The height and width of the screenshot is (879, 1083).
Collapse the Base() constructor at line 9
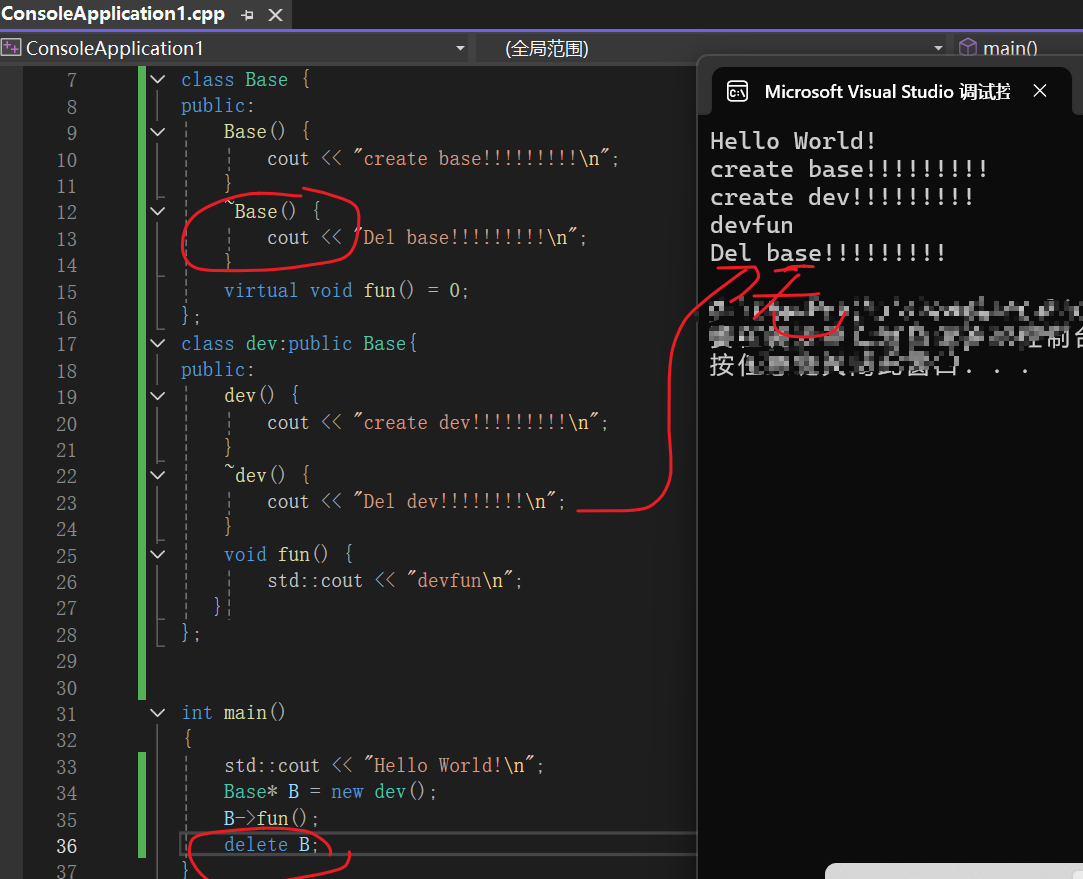pos(157,131)
